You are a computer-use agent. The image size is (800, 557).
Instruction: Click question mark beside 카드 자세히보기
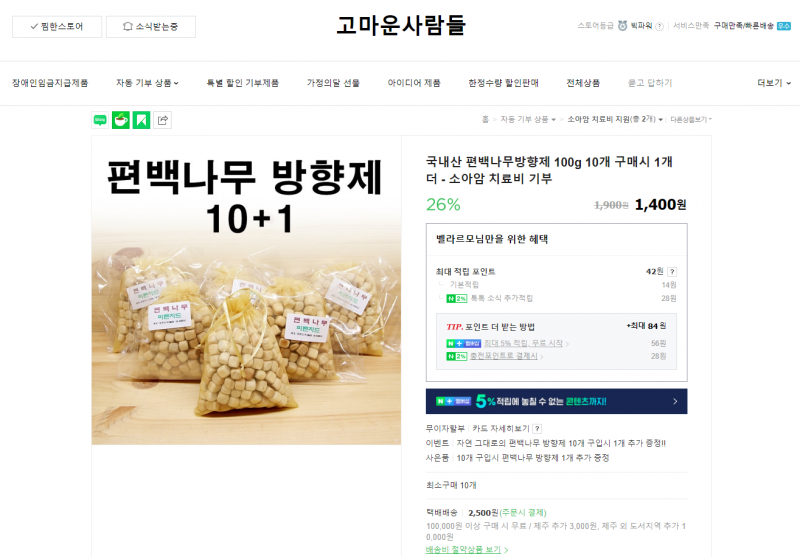coord(537,429)
